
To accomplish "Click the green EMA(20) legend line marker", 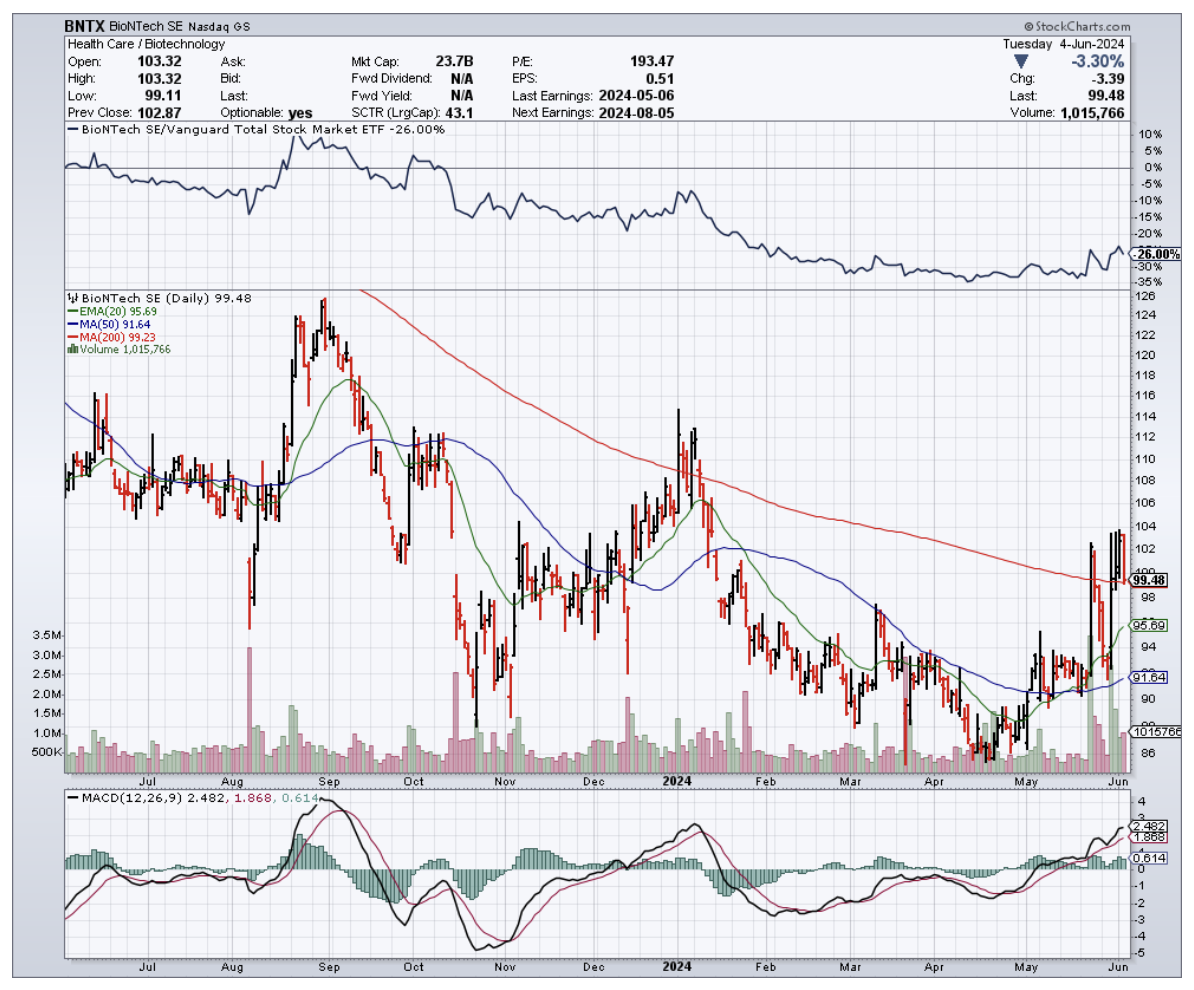I will (73, 311).
